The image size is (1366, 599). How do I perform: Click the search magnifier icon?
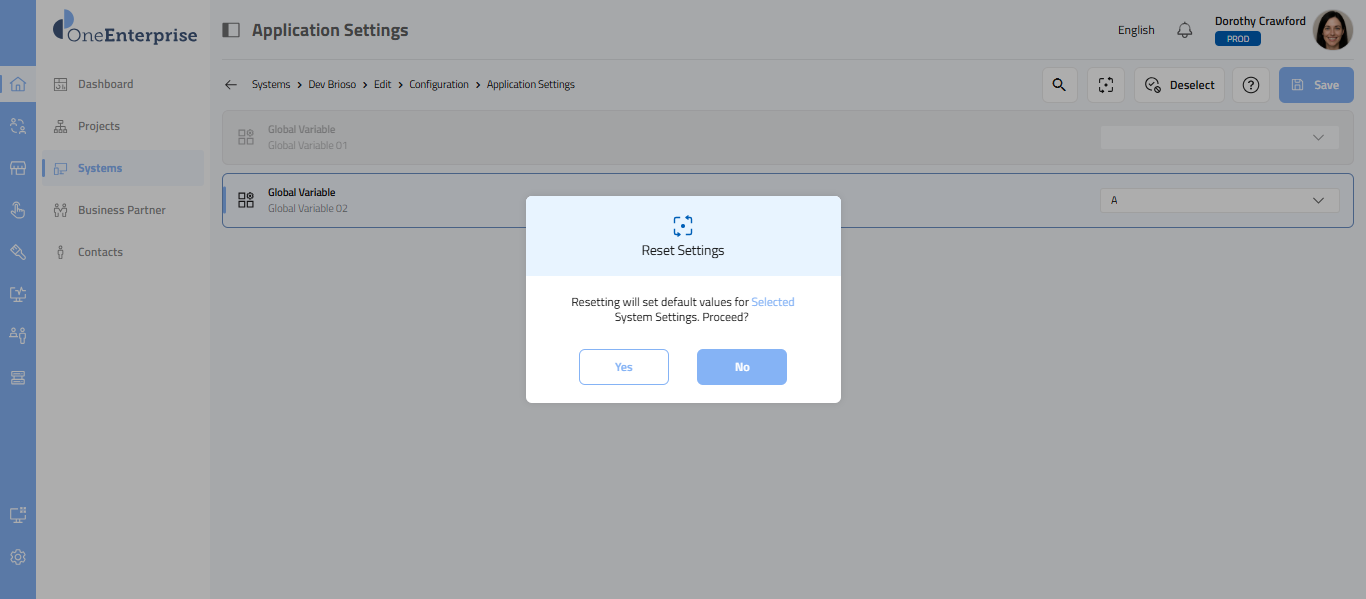coord(1059,85)
